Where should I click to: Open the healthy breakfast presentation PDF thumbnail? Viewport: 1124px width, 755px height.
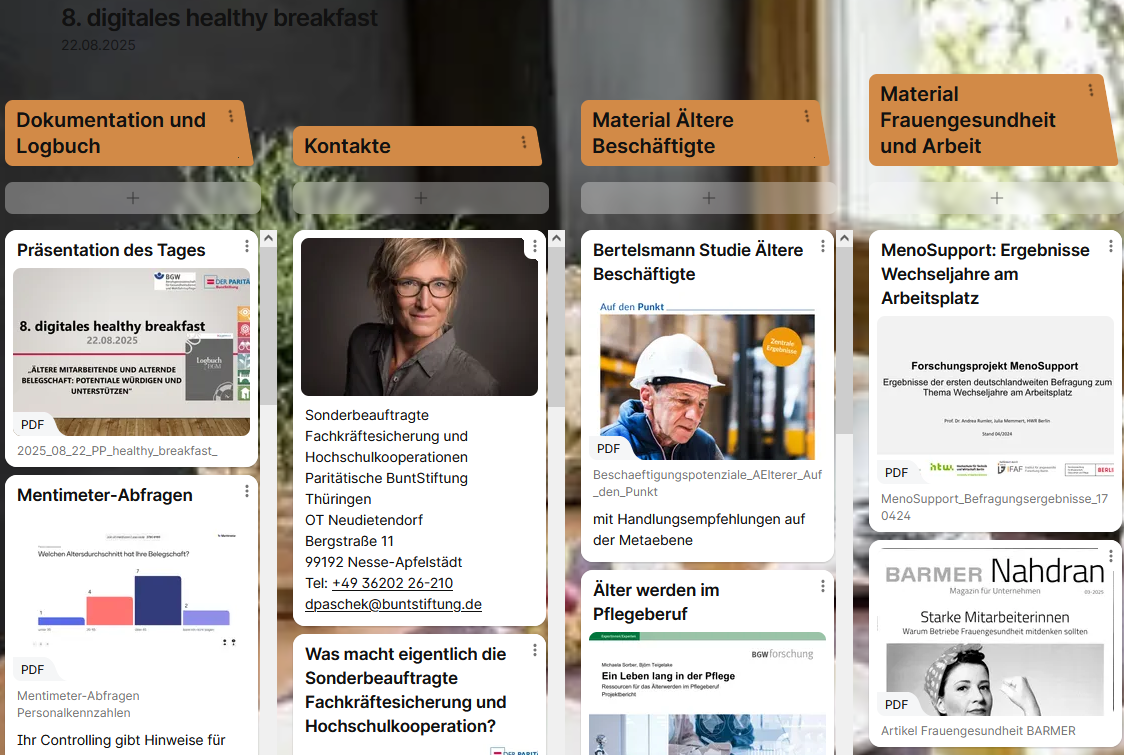[x=132, y=351]
